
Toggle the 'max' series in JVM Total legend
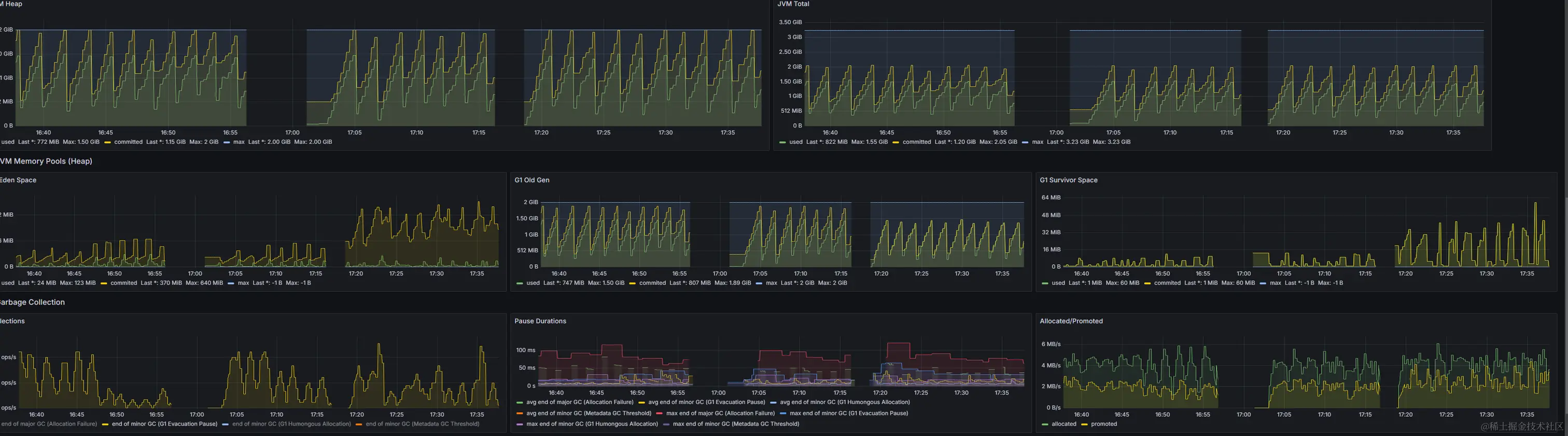1037,142
